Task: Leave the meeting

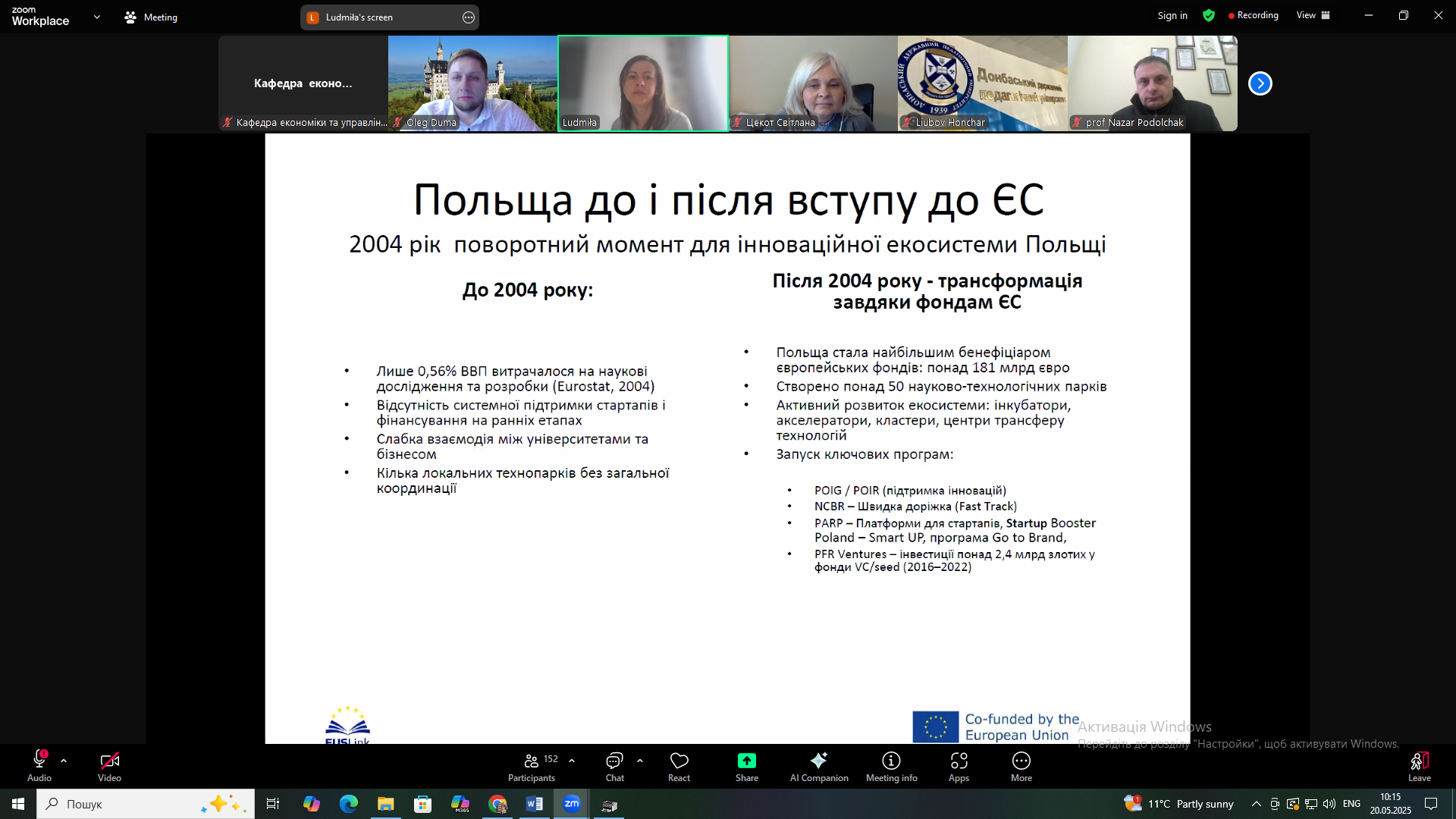Action: (x=1419, y=766)
